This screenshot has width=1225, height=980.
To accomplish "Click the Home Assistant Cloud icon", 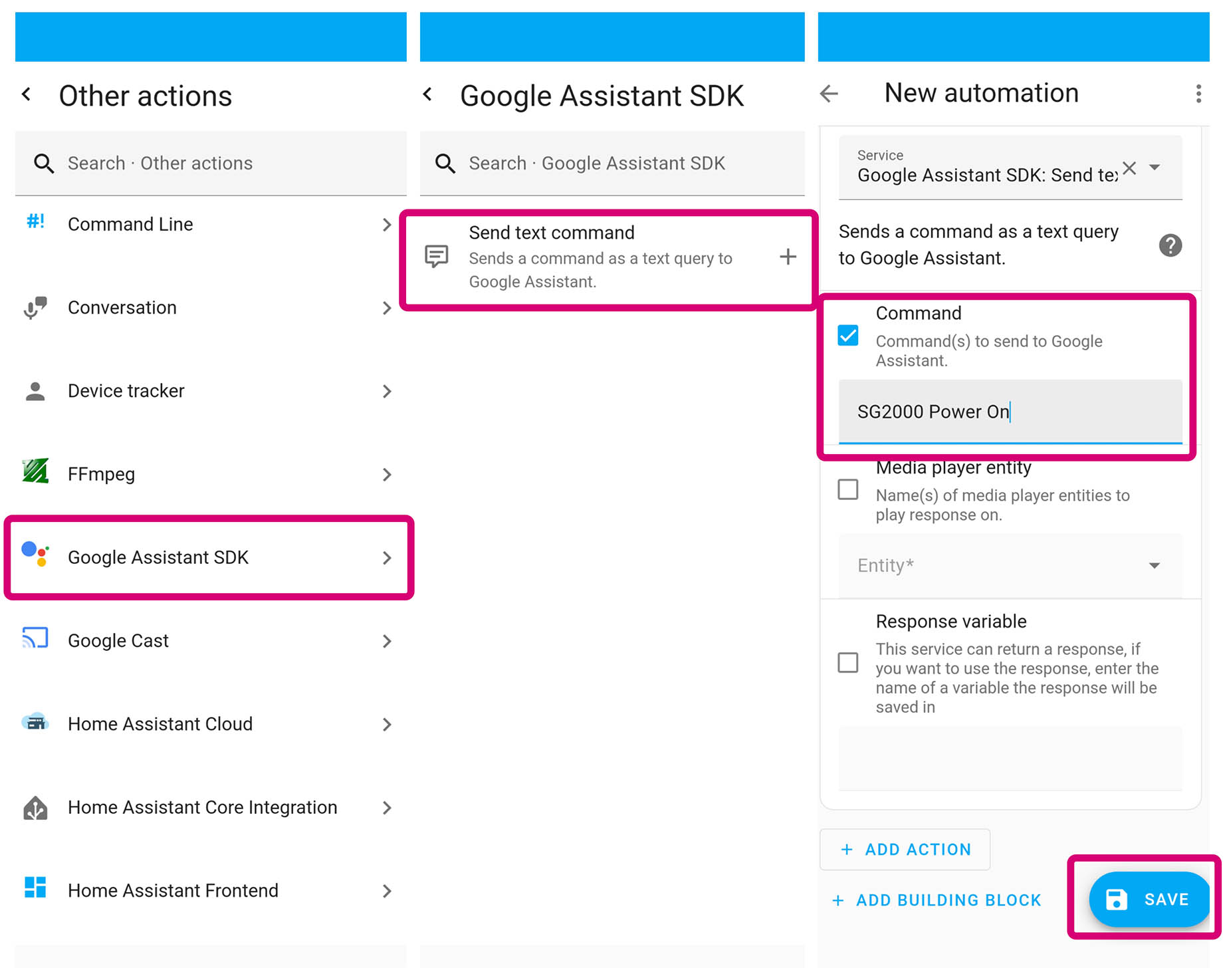I will (35, 721).
